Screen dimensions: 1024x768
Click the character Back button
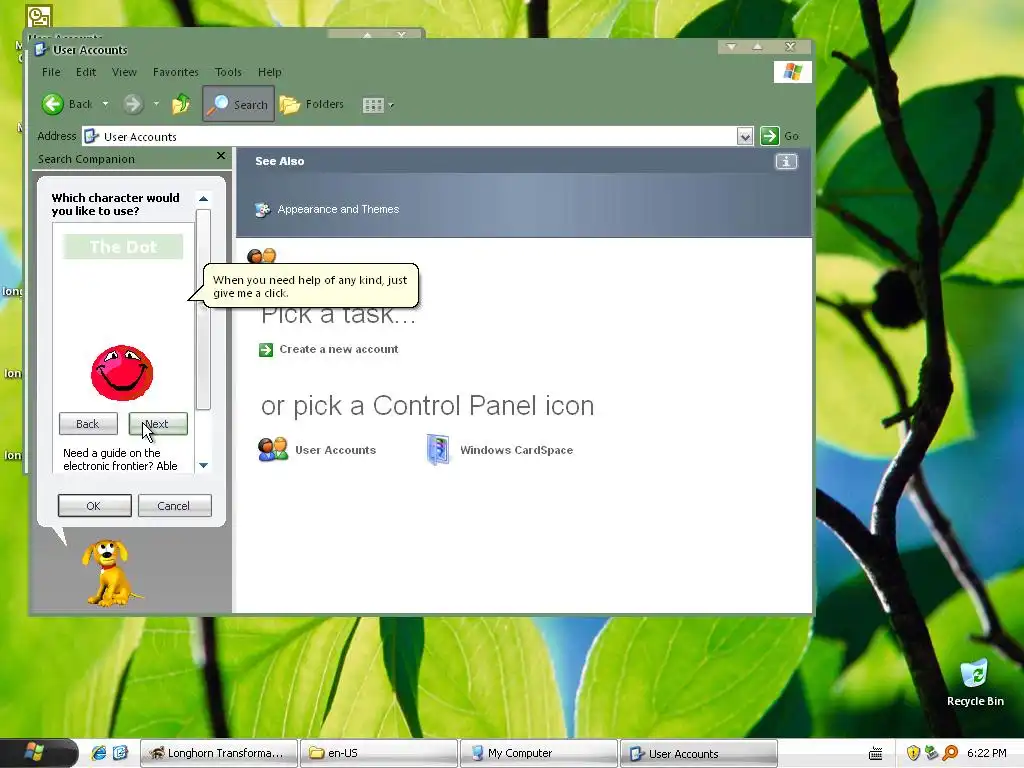pyautogui.click(x=88, y=424)
